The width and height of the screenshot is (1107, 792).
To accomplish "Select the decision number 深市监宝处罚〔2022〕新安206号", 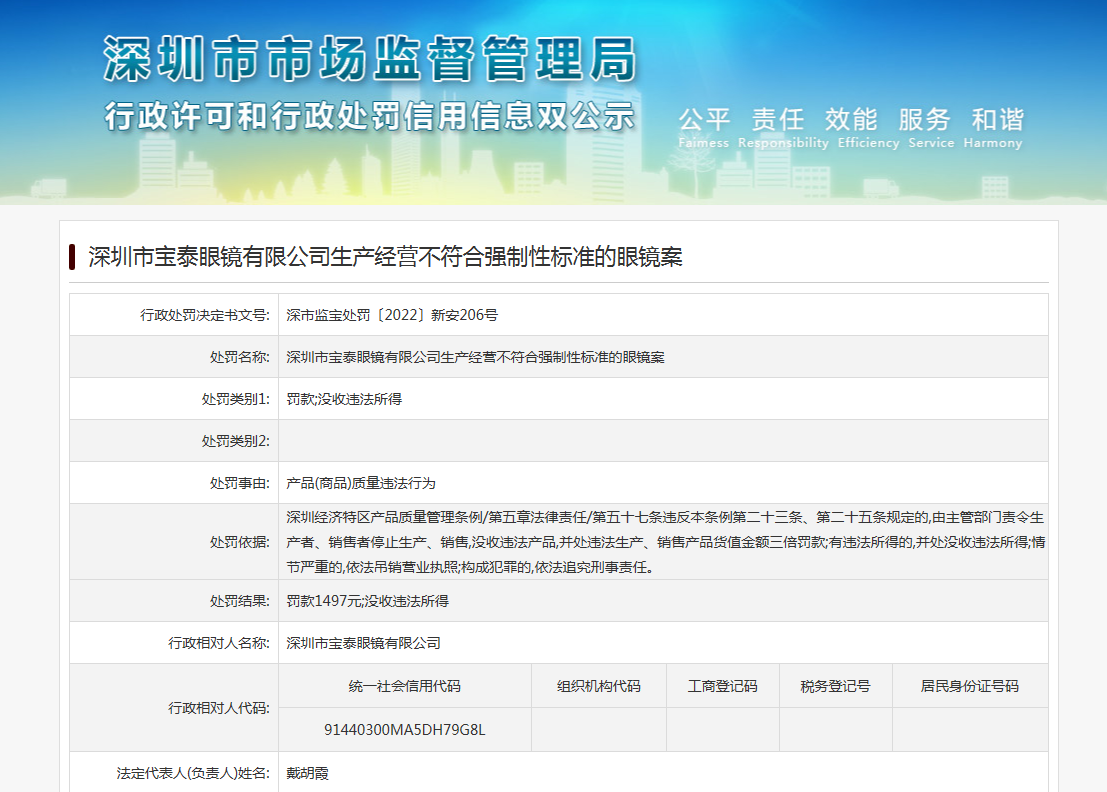I will tap(392, 315).
